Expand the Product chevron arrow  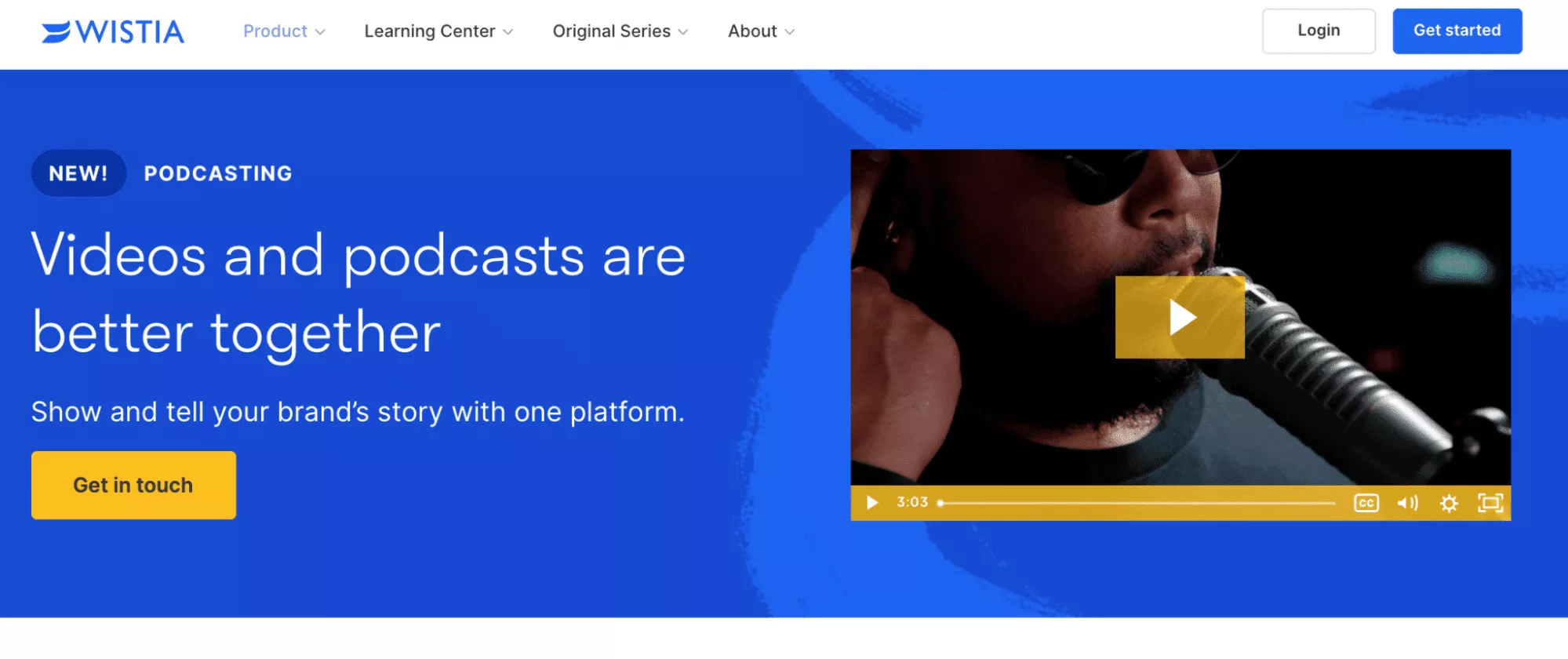click(x=320, y=32)
